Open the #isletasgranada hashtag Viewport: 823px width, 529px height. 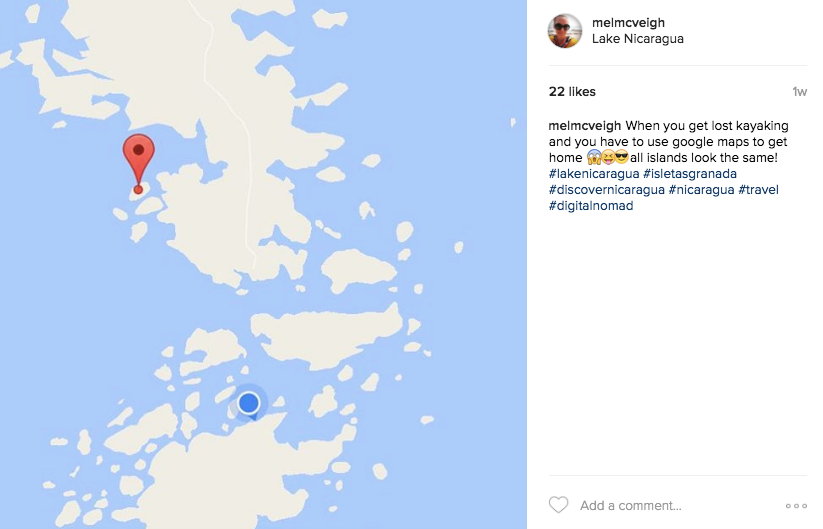point(690,174)
